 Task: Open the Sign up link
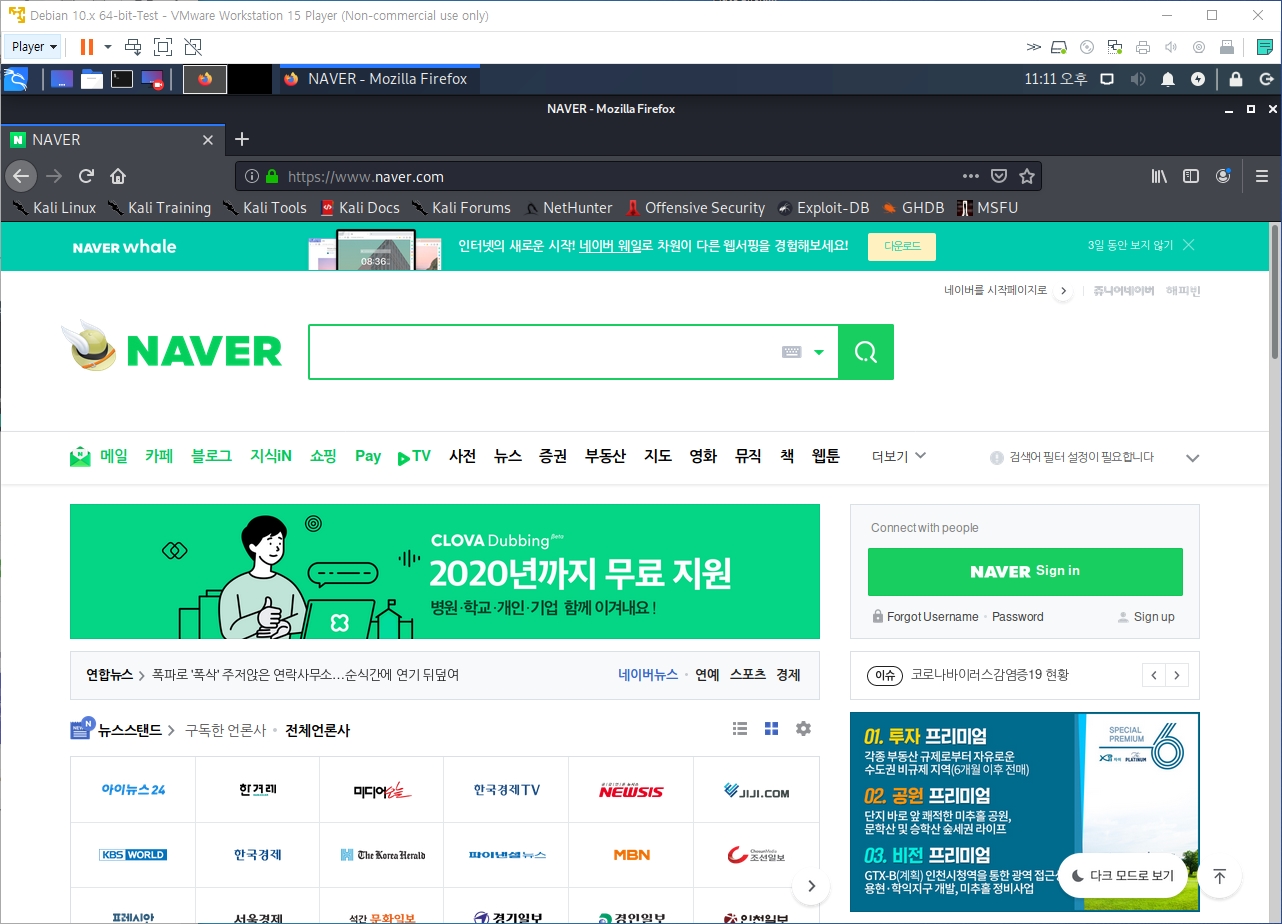tap(1154, 617)
